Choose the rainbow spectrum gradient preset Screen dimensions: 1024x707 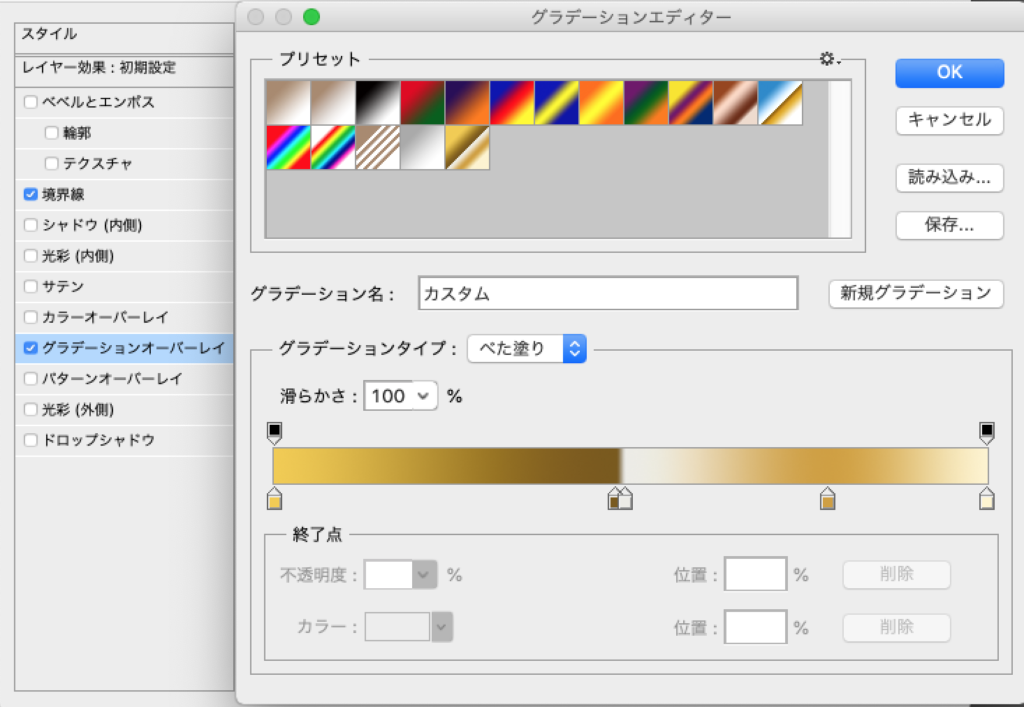coord(287,147)
